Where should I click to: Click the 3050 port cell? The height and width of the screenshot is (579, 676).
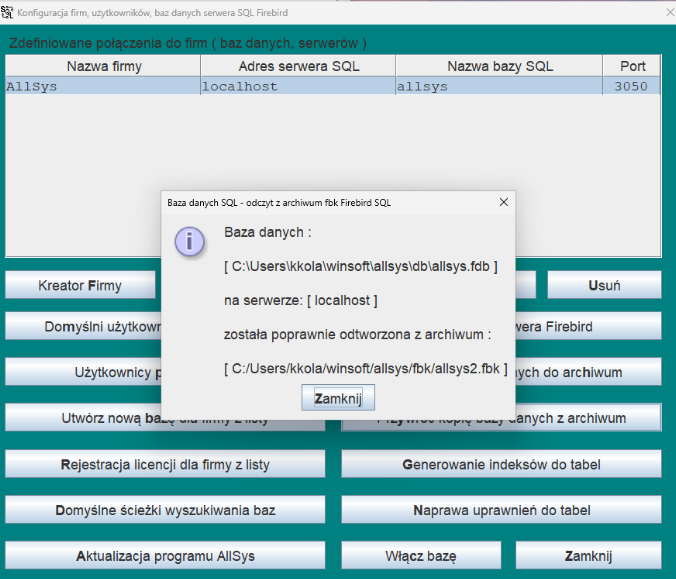(x=631, y=86)
